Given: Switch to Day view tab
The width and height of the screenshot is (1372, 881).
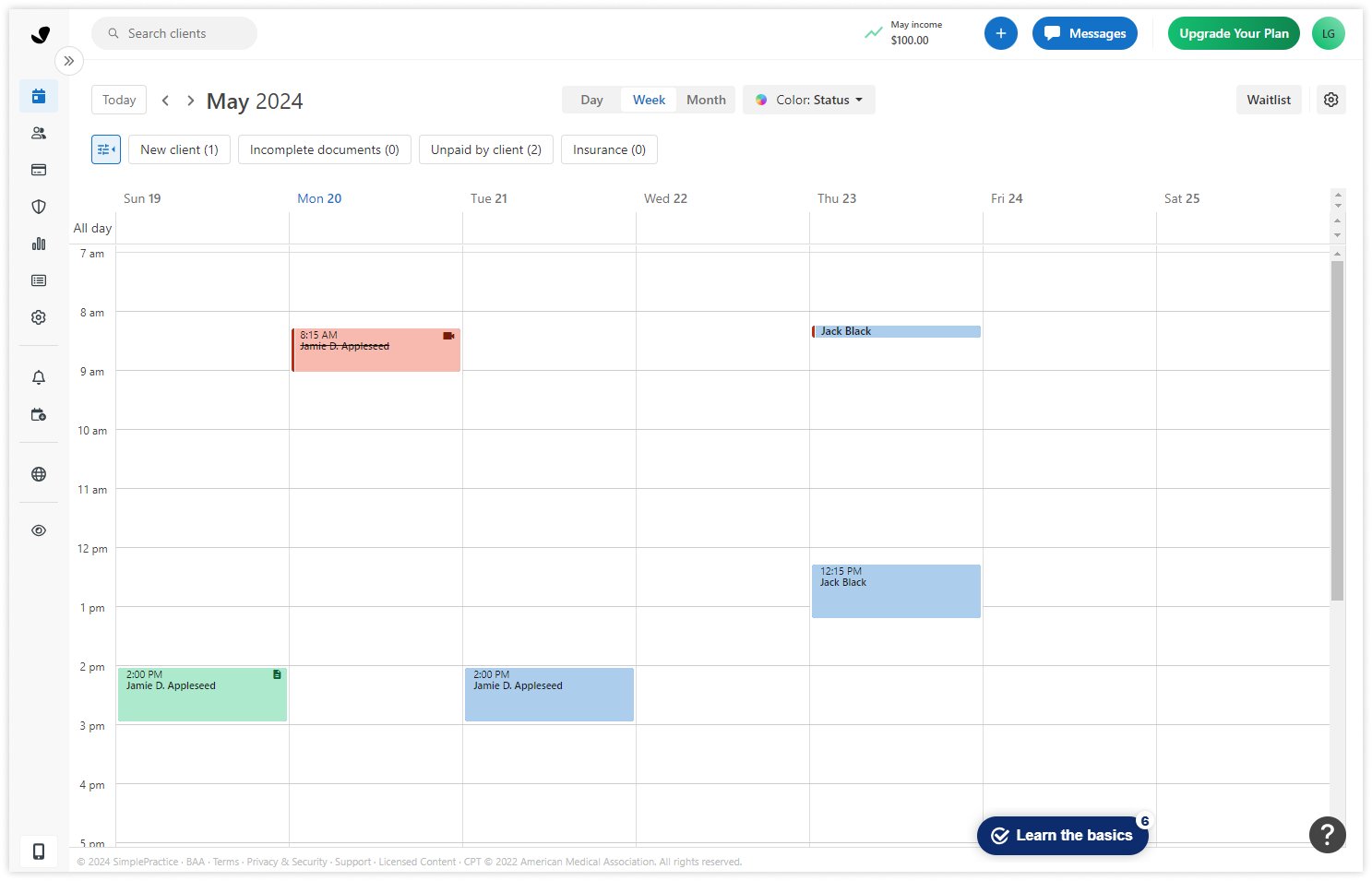Looking at the screenshot, I should coord(591,100).
